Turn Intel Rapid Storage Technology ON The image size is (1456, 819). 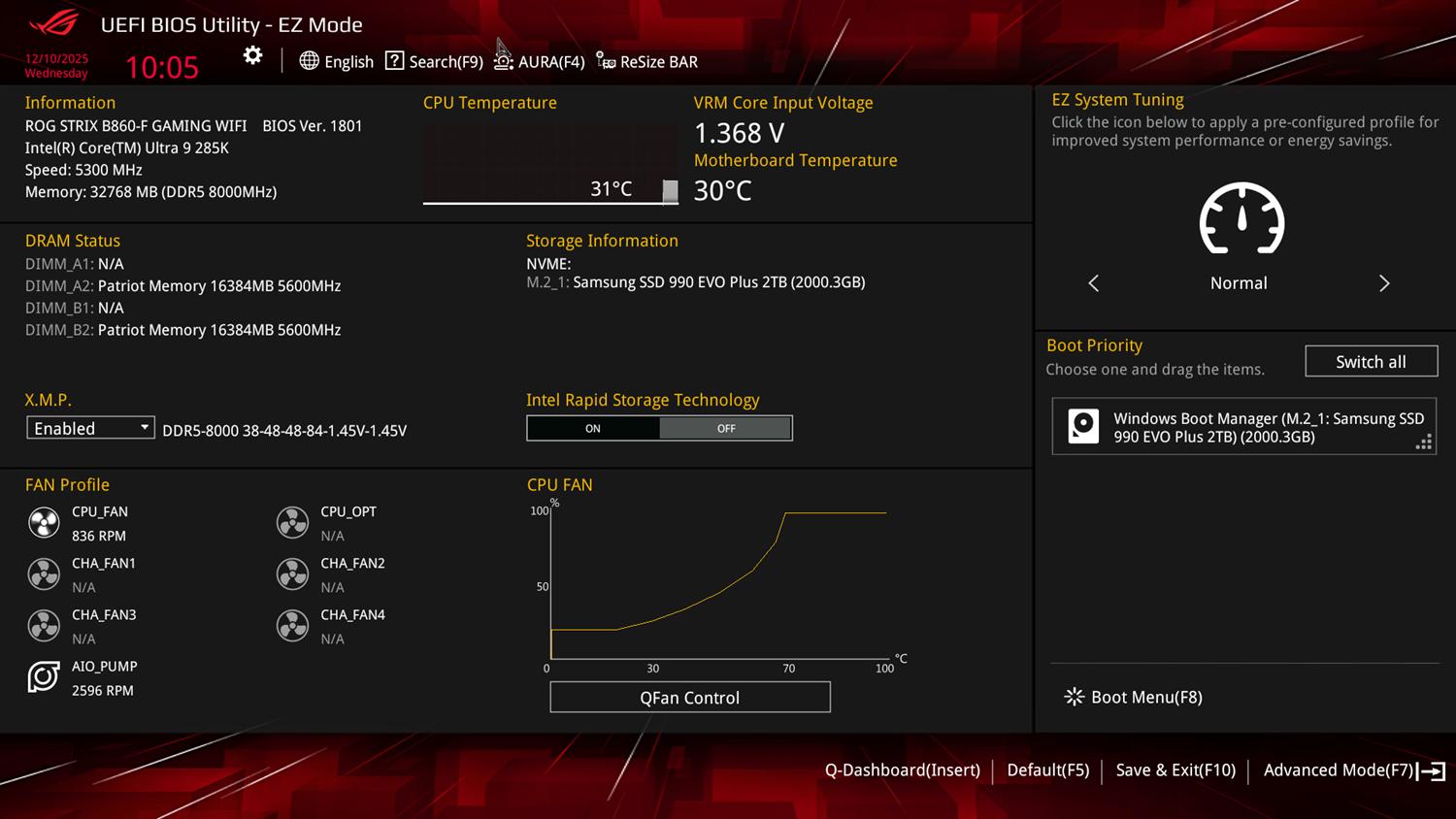pos(593,429)
